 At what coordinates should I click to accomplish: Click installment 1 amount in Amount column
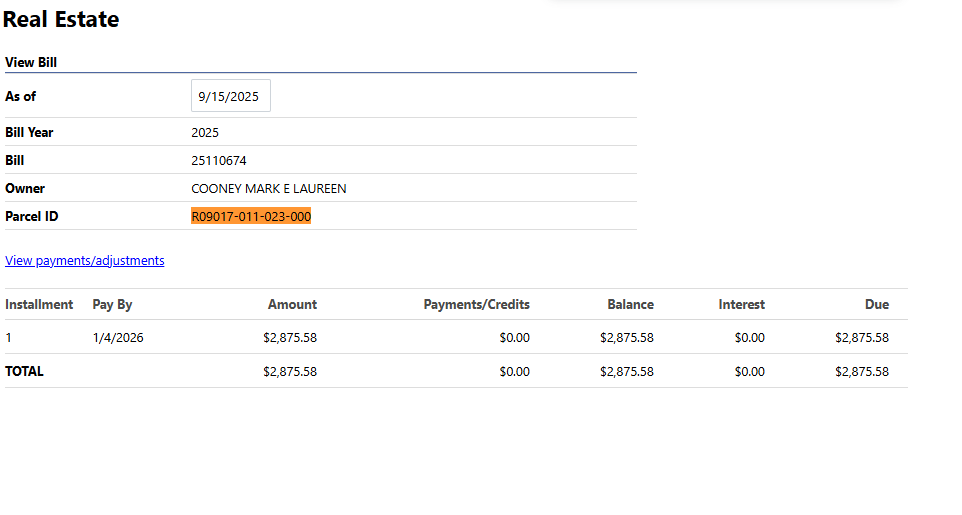coord(290,338)
